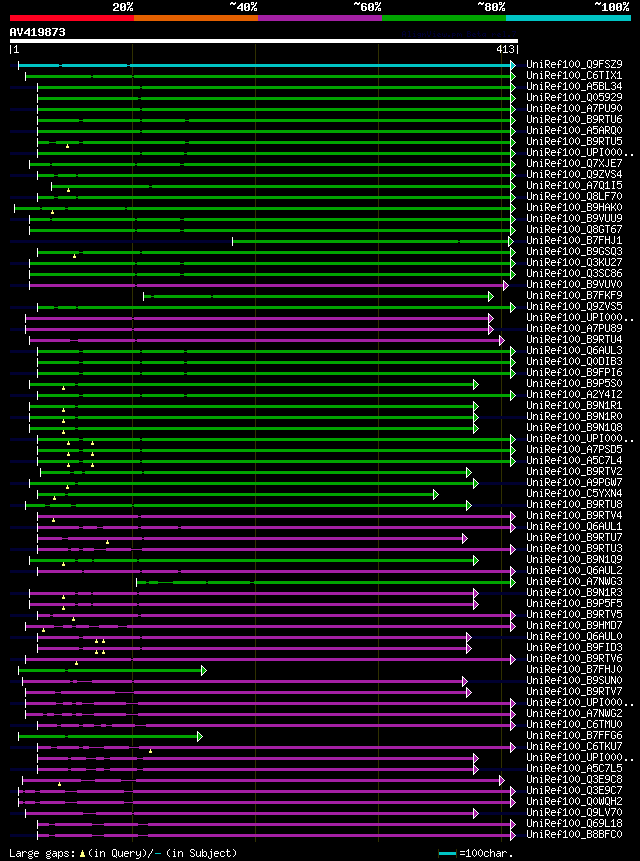
Task: Open hit UniRef100_Q05929
Action: pyautogui.click(x=574, y=98)
